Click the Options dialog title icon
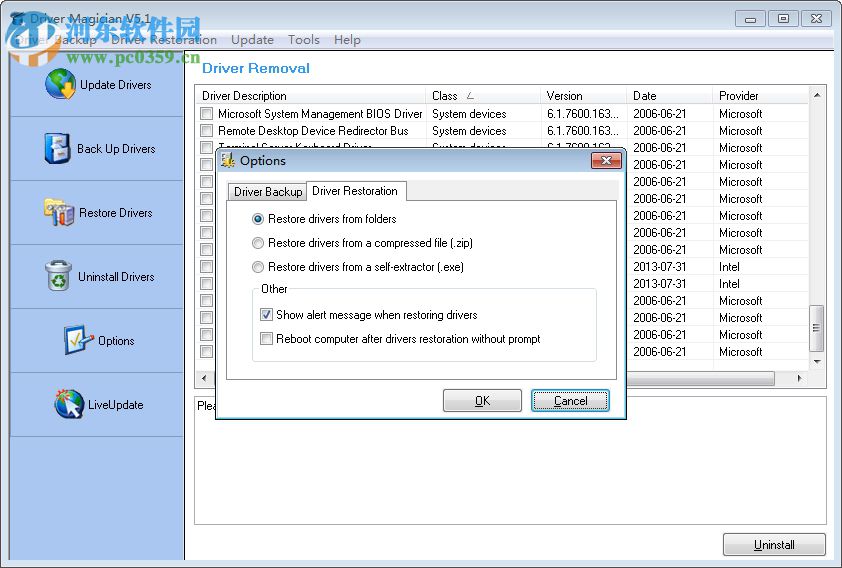The width and height of the screenshot is (842, 568). pos(228,160)
